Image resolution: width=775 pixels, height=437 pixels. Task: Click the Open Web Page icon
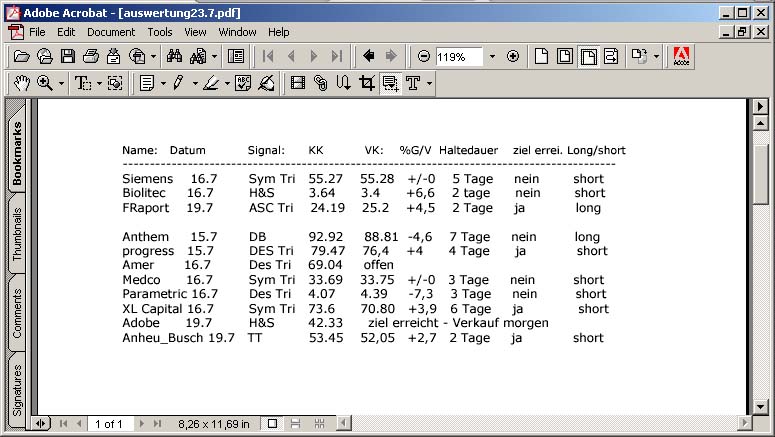(x=44, y=56)
